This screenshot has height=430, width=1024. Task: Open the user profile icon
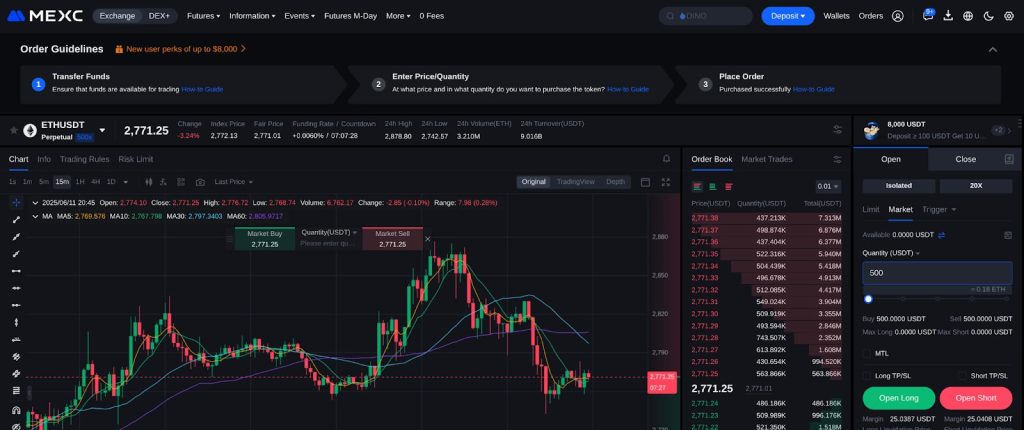[897, 16]
